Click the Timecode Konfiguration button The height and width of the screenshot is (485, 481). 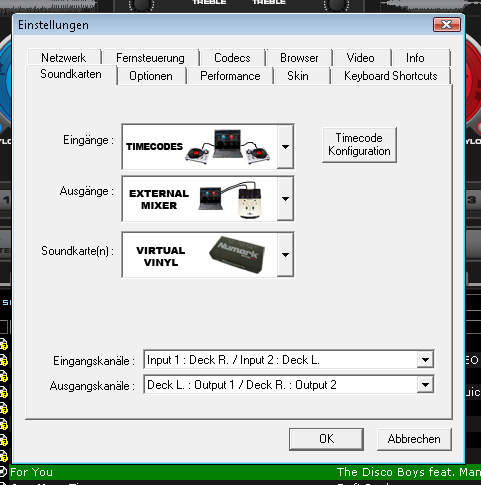tap(359, 145)
